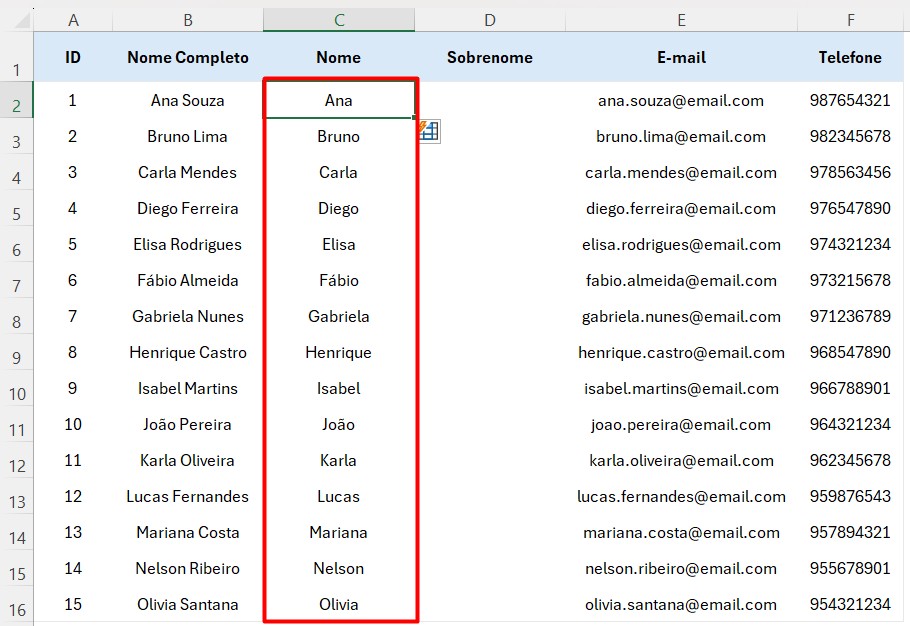The image size is (910, 626).
Task: Select cell containing 'Fábio Almeida'
Action: click(188, 280)
